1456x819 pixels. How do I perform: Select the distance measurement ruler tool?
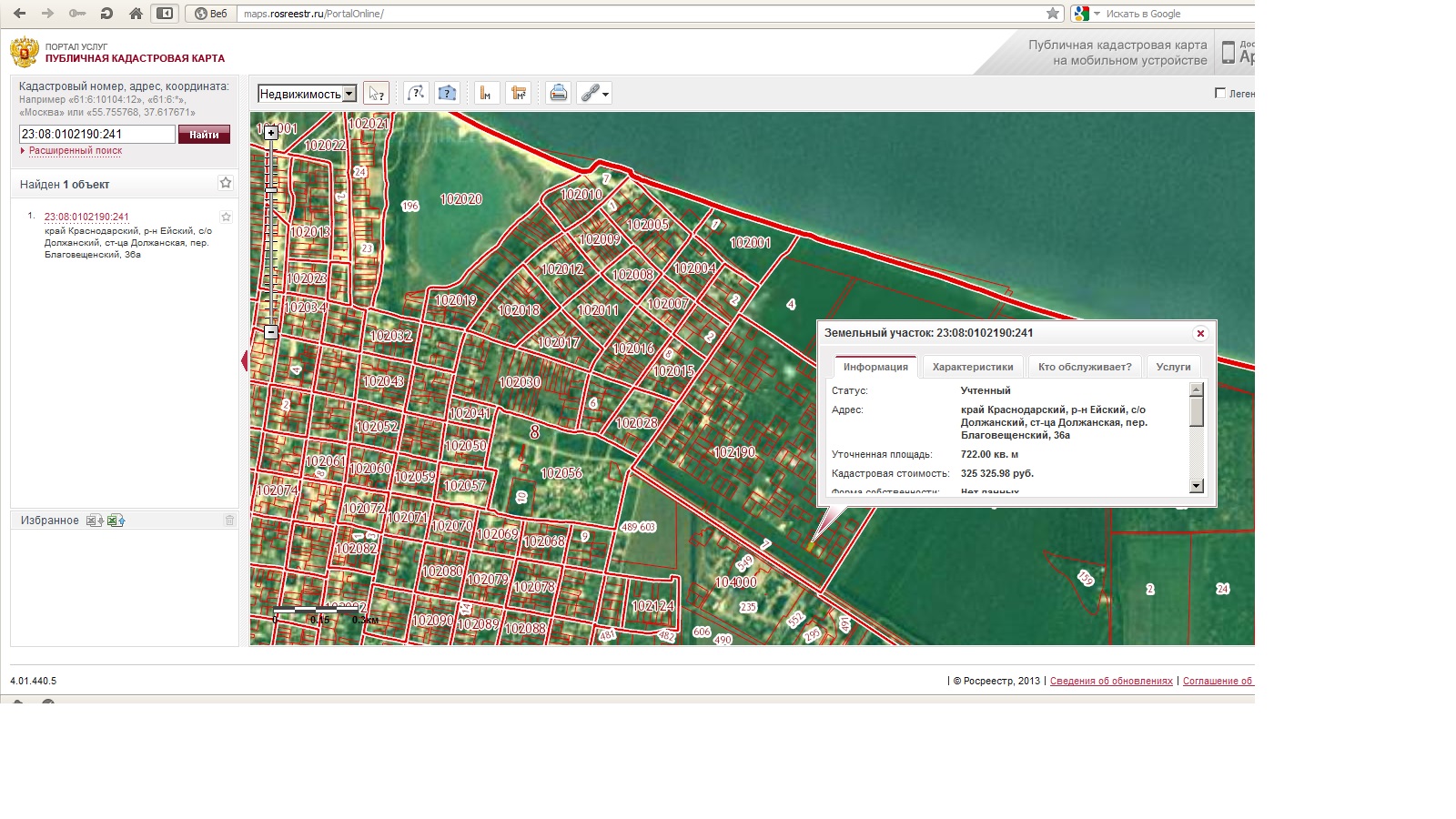(487, 94)
